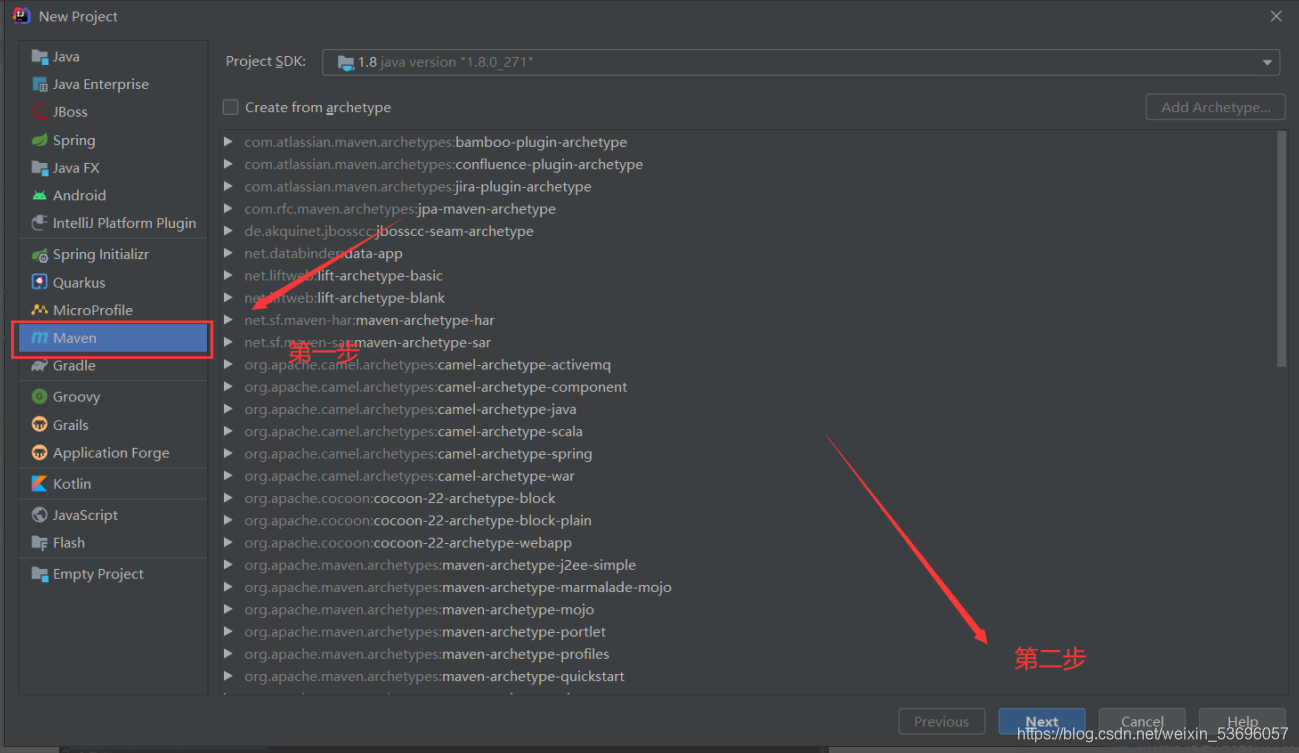Image resolution: width=1299 pixels, height=753 pixels.
Task: Click the Cancel button
Action: point(1142,721)
